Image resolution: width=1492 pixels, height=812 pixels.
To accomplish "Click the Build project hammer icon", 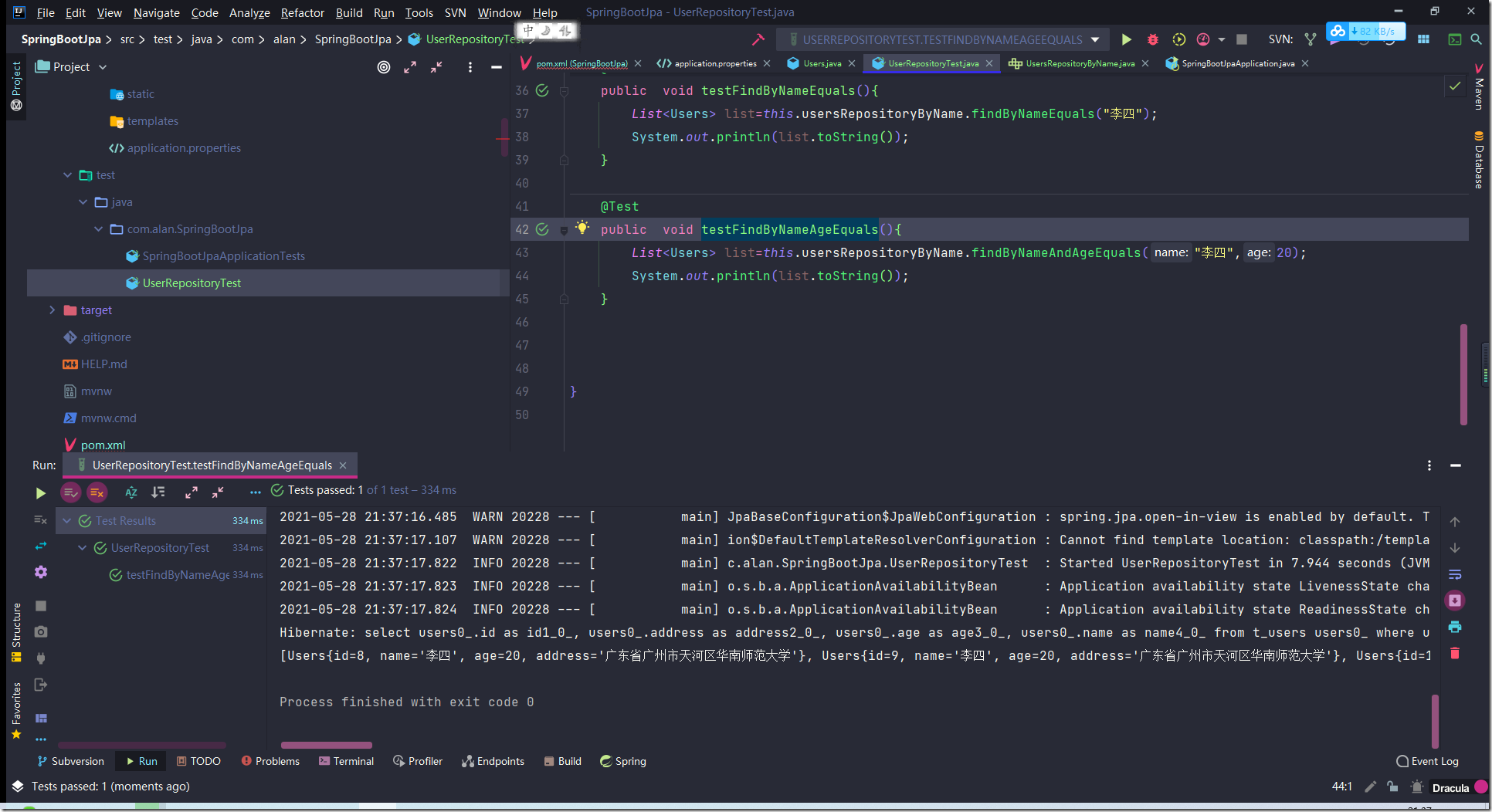I will [x=758, y=39].
